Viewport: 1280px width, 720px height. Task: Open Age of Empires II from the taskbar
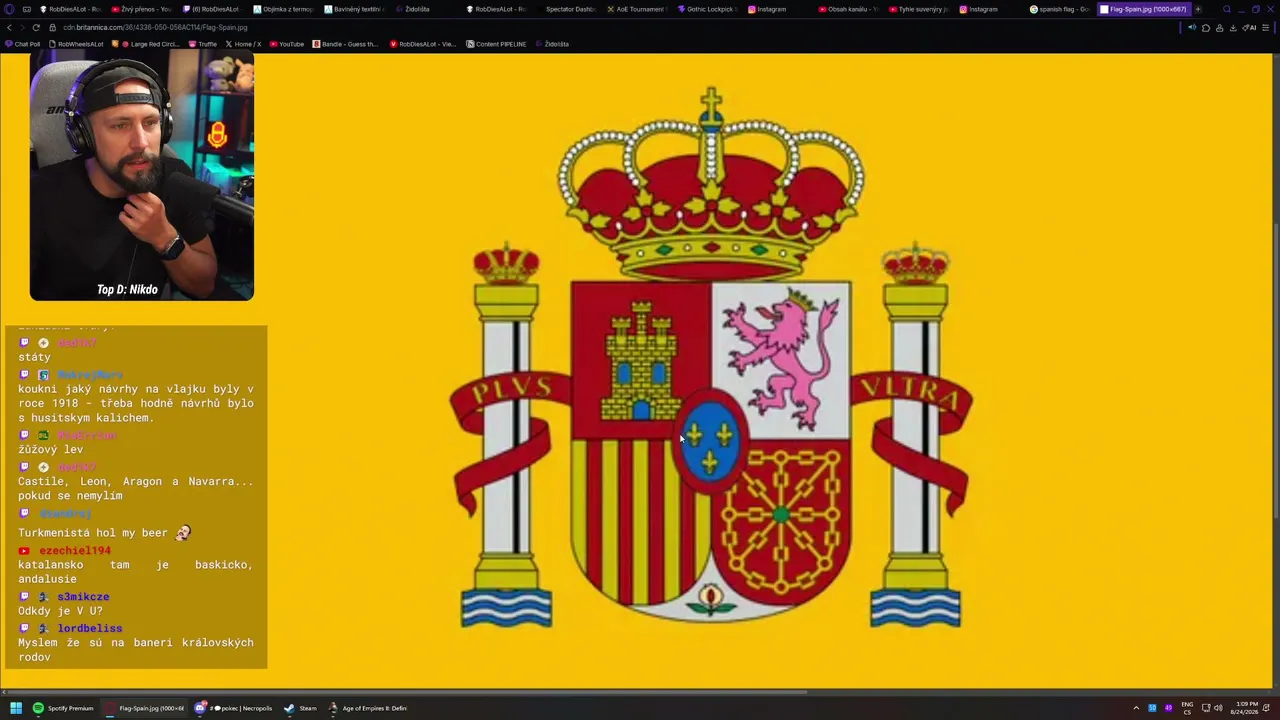pos(368,708)
